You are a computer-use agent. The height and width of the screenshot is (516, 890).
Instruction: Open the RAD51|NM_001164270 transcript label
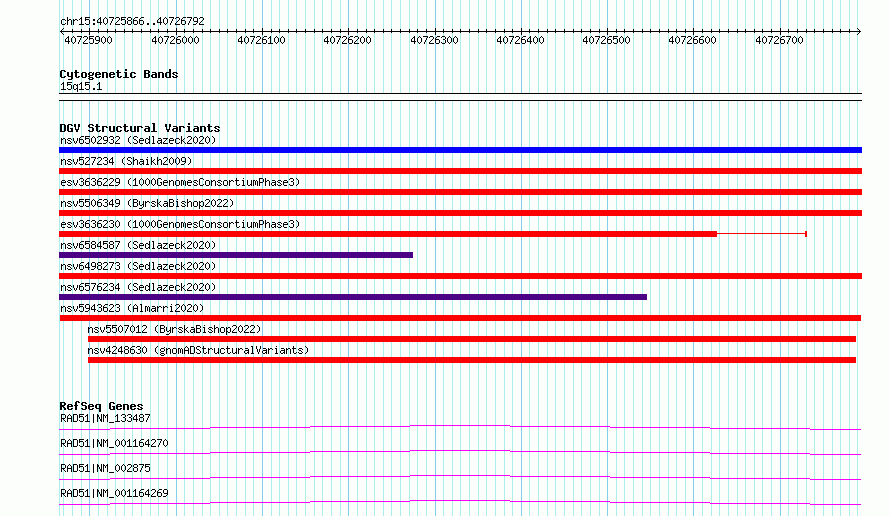[x=114, y=443]
